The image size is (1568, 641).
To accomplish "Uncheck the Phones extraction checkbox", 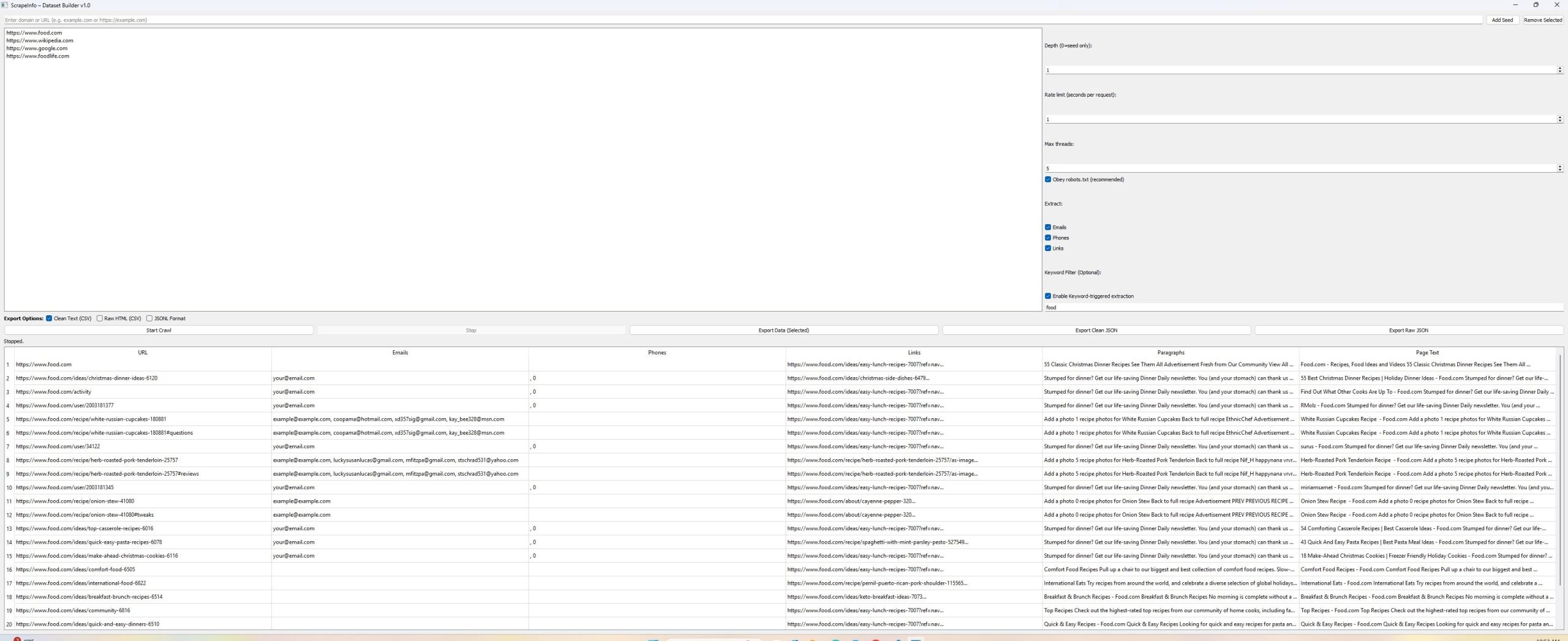I will 1048,238.
